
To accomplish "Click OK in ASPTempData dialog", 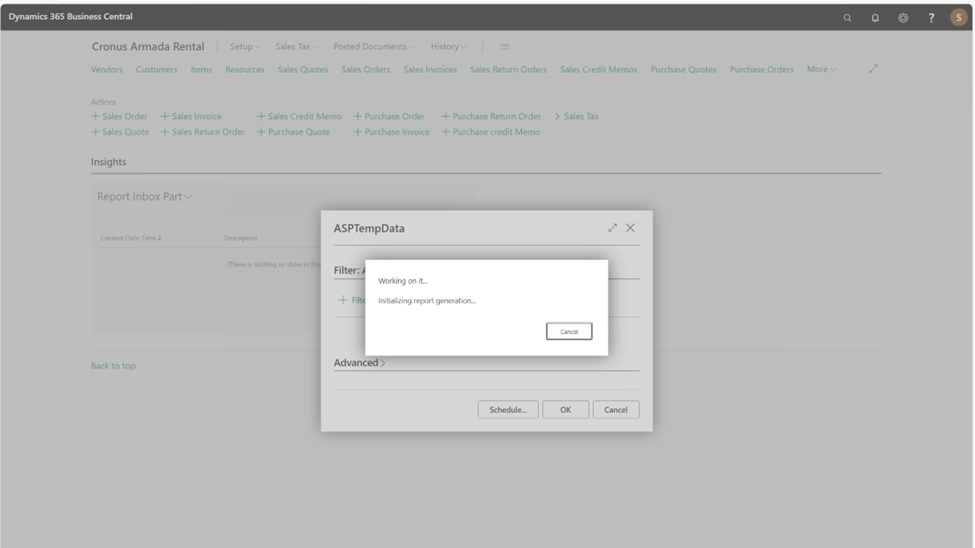I will pos(565,410).
